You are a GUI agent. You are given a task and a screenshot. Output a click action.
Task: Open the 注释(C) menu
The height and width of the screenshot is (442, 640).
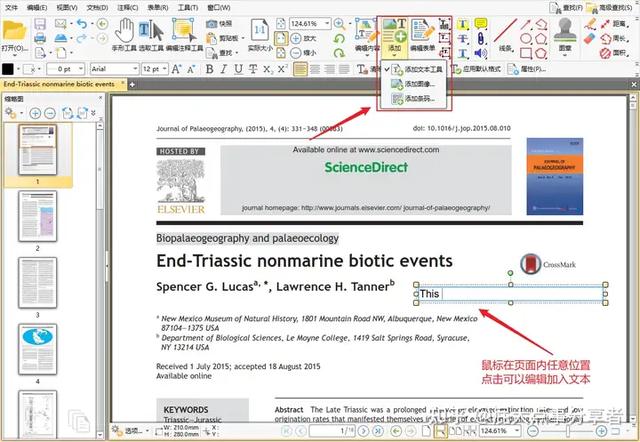[127, 7]
